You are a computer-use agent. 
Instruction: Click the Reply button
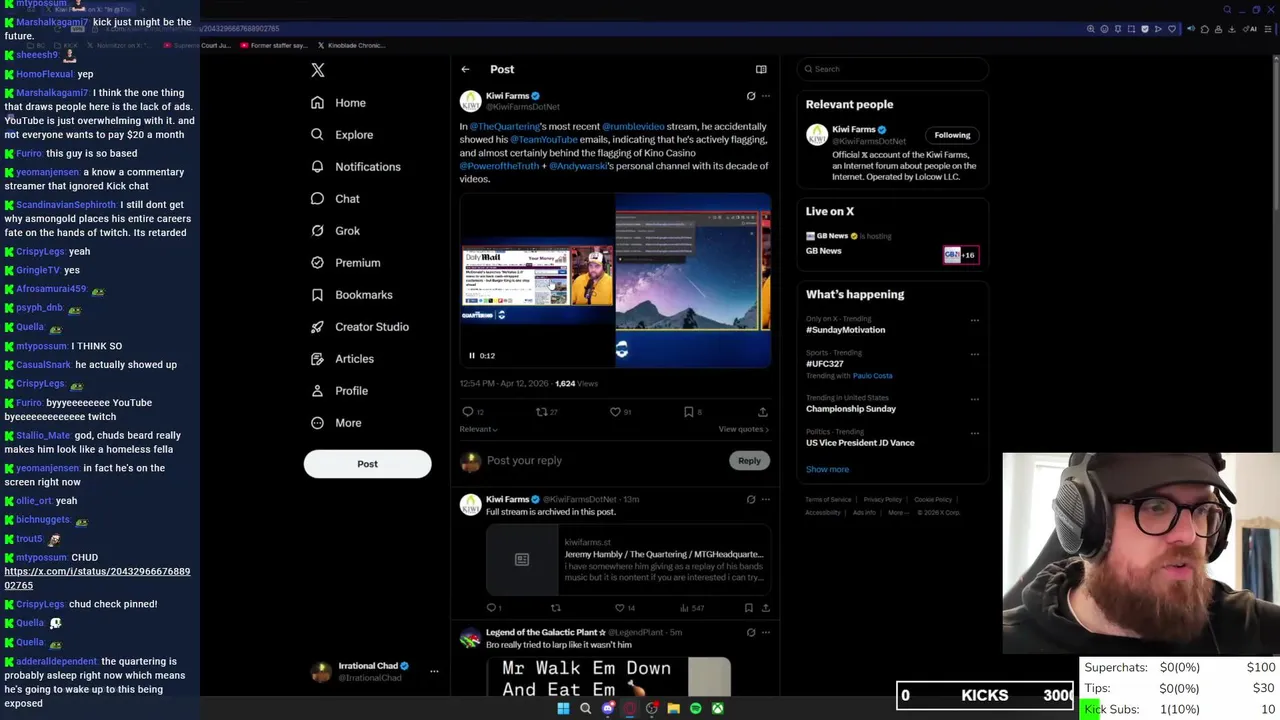[749, 461]
